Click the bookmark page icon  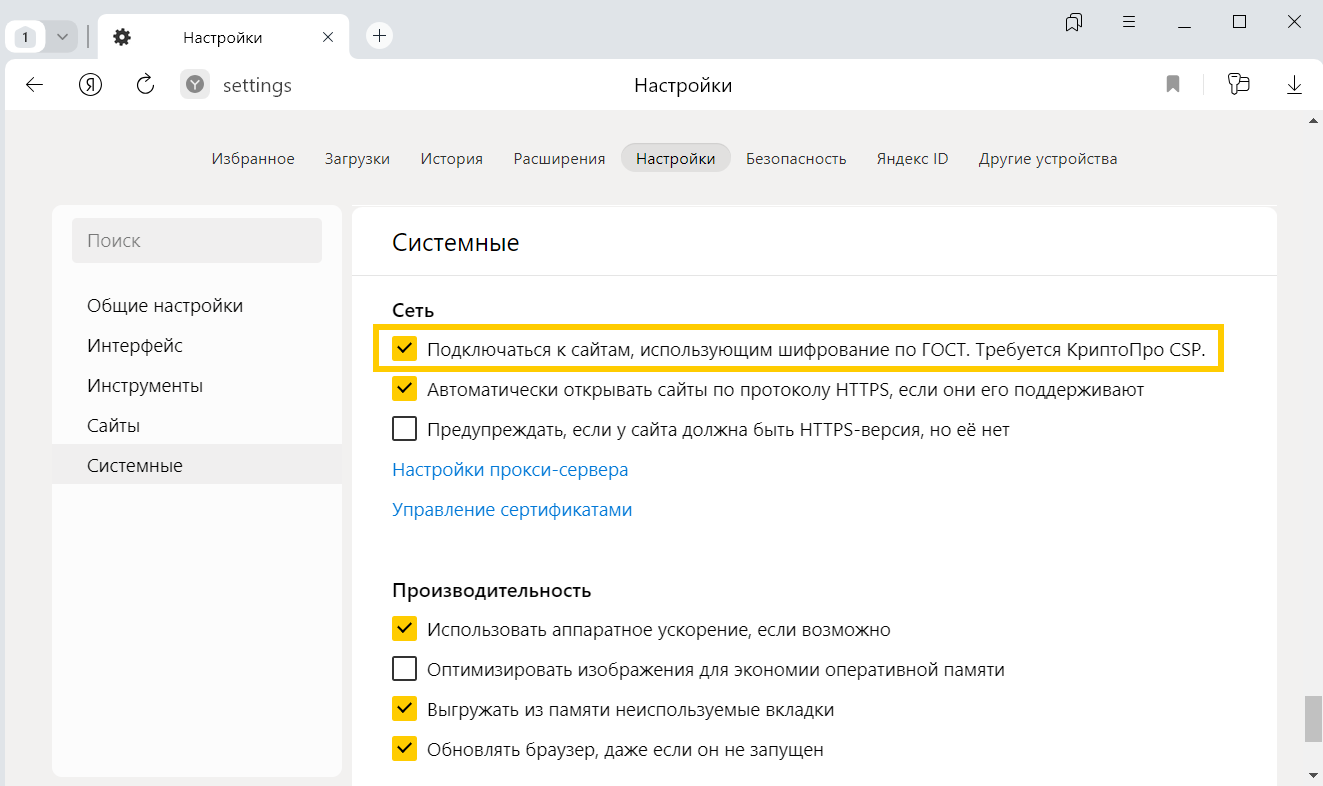tap(1173, 85)
